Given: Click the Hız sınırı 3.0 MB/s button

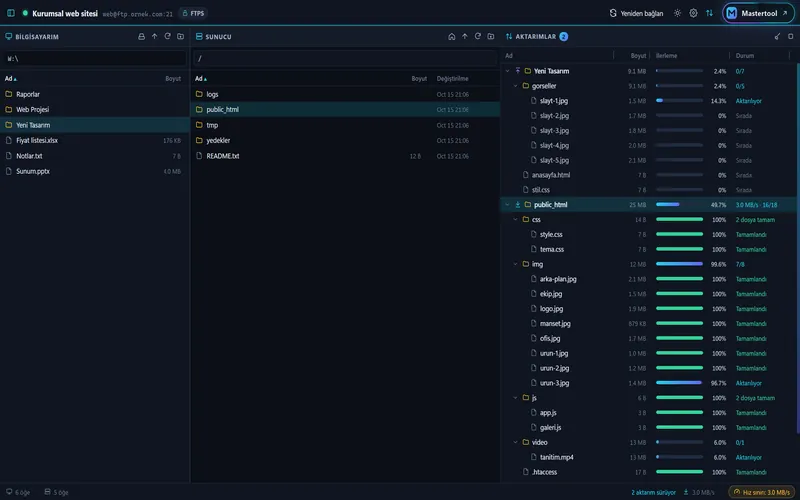Looking at the screenshot, I should (762, 492).
